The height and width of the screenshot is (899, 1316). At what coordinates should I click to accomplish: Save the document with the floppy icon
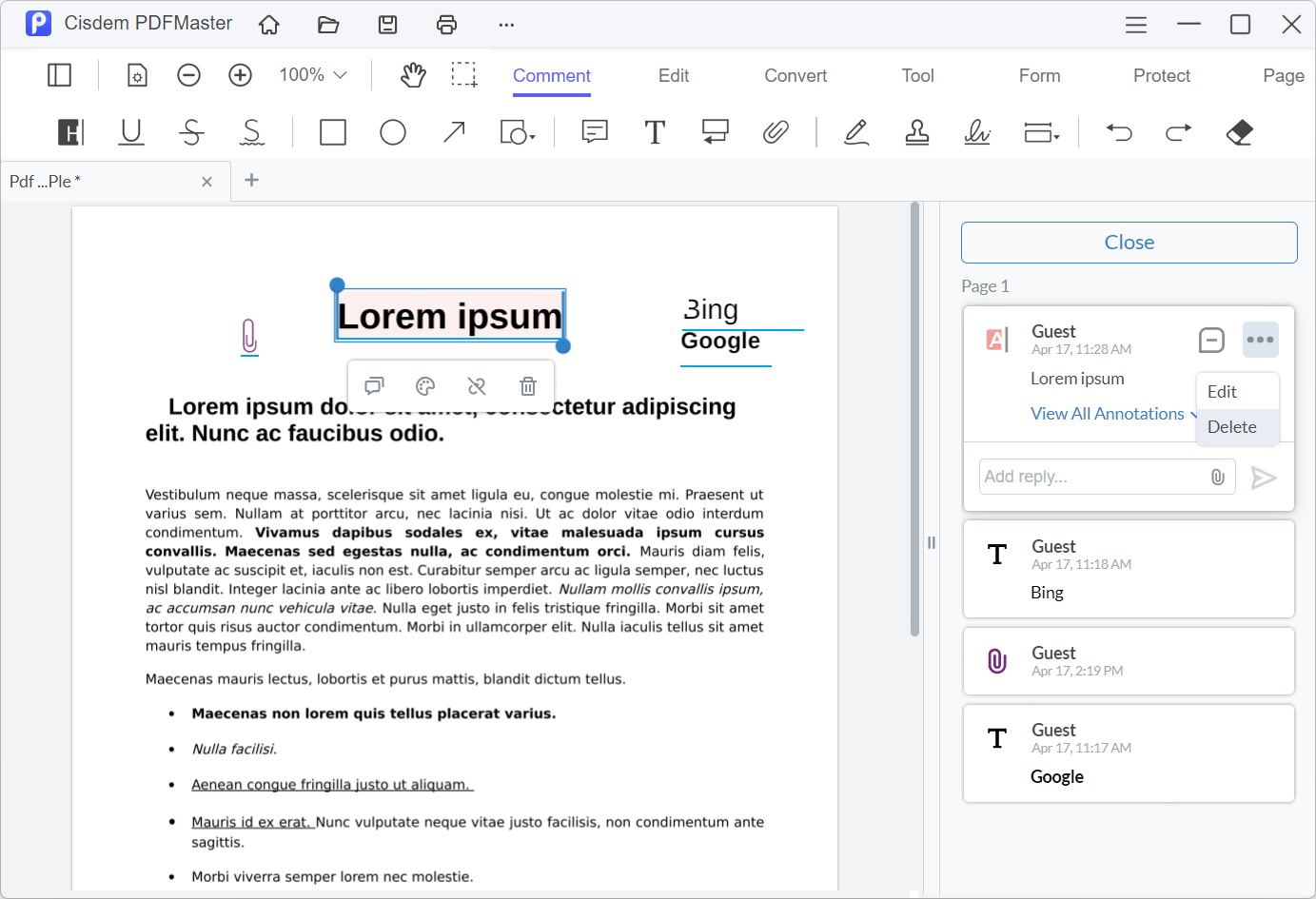point(387,25)
